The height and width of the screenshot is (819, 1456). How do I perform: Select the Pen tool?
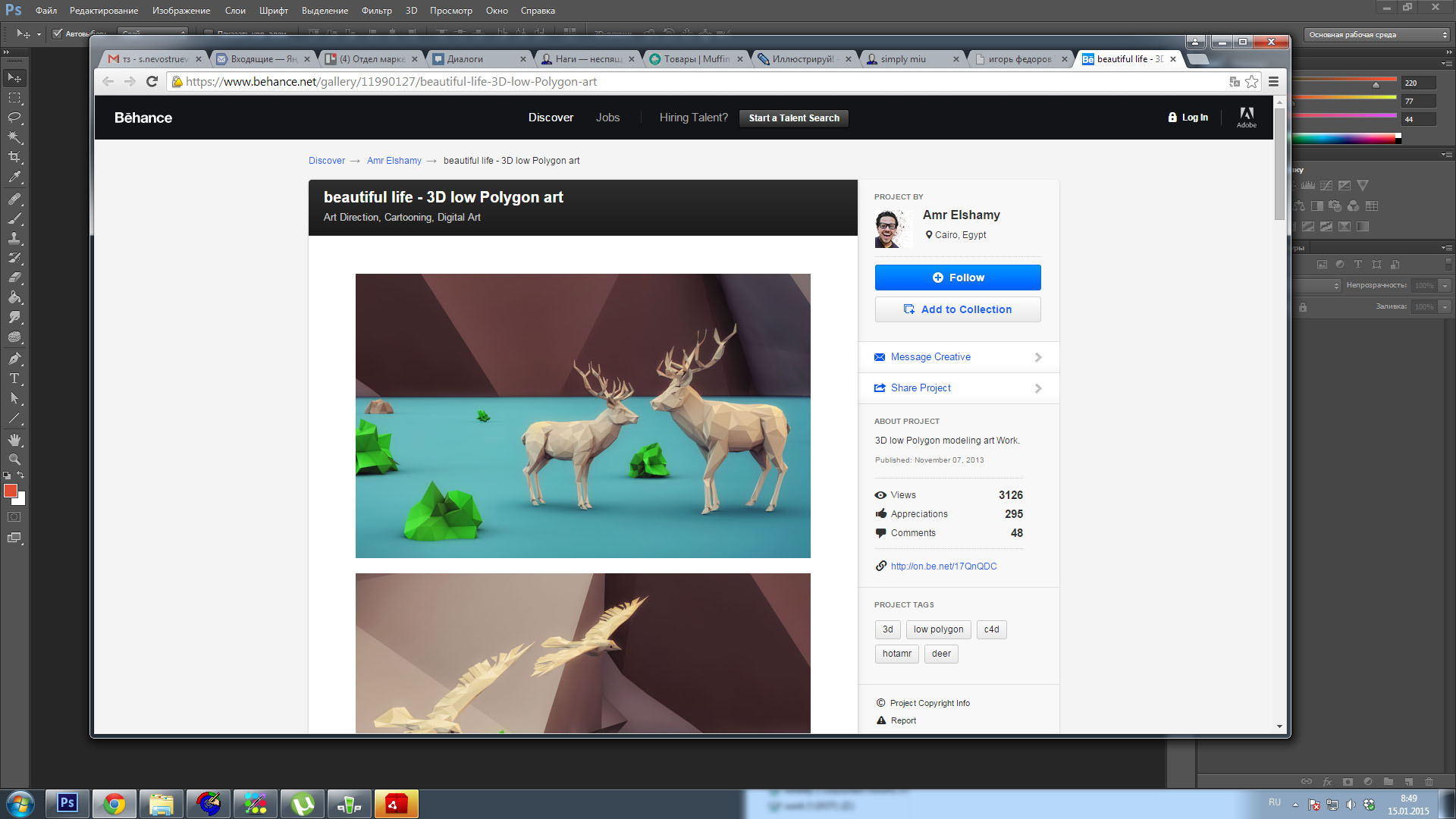coord(14,359)
